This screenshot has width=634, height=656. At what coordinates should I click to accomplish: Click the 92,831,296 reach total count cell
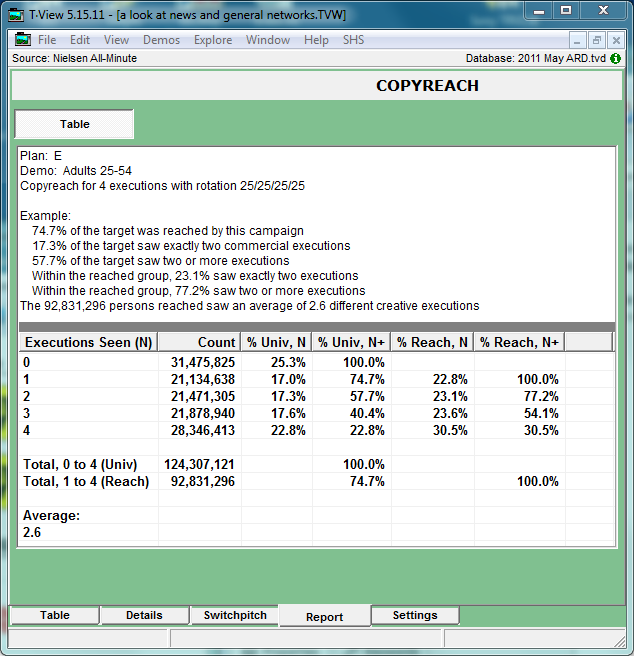point(200,482)
